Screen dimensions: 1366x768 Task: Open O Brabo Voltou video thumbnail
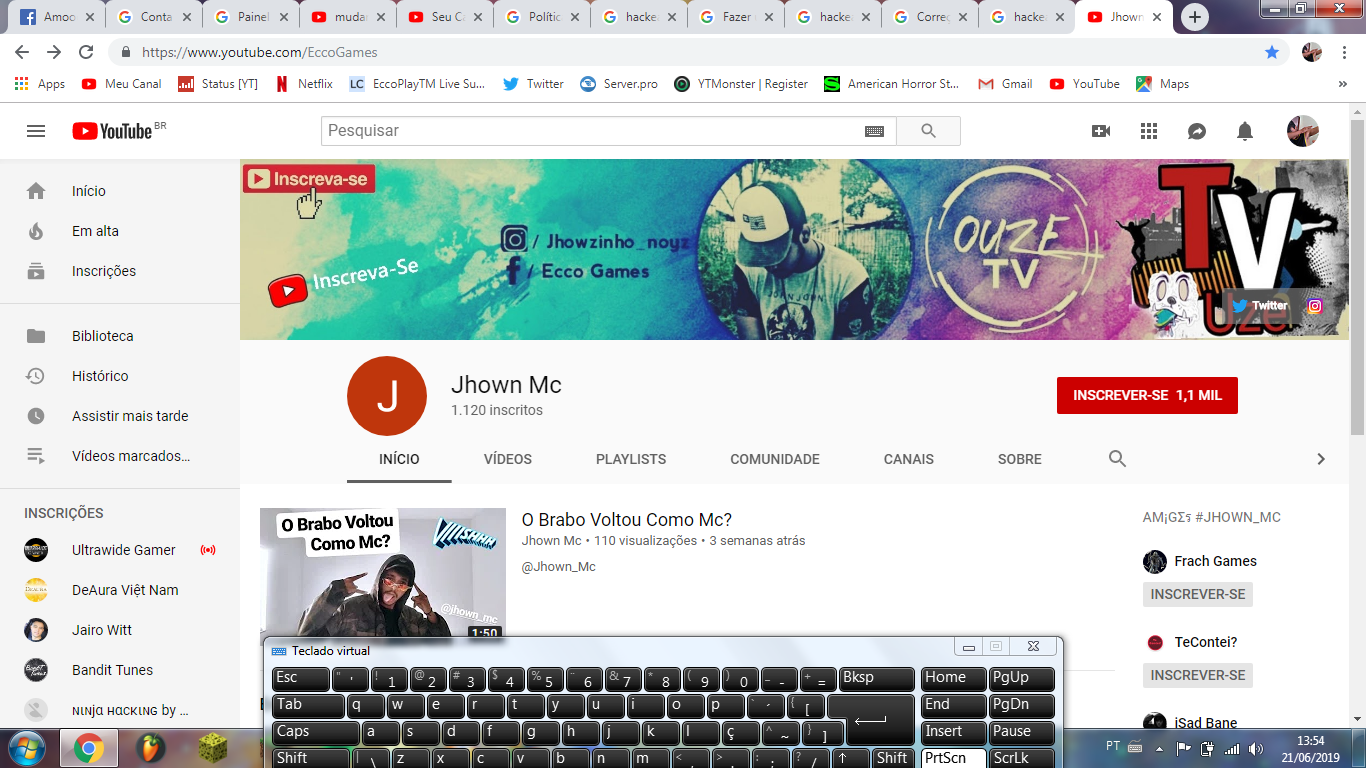(383, 574)
